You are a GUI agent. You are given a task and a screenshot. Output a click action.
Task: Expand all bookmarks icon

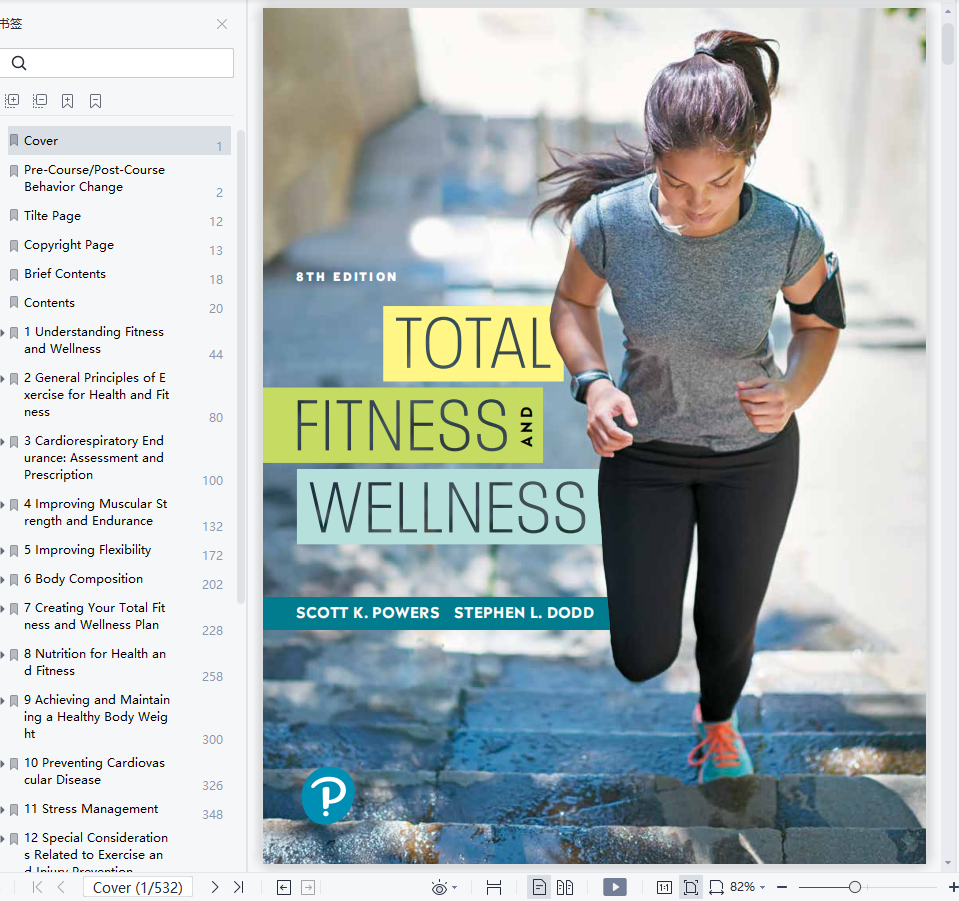pos(12,100)
